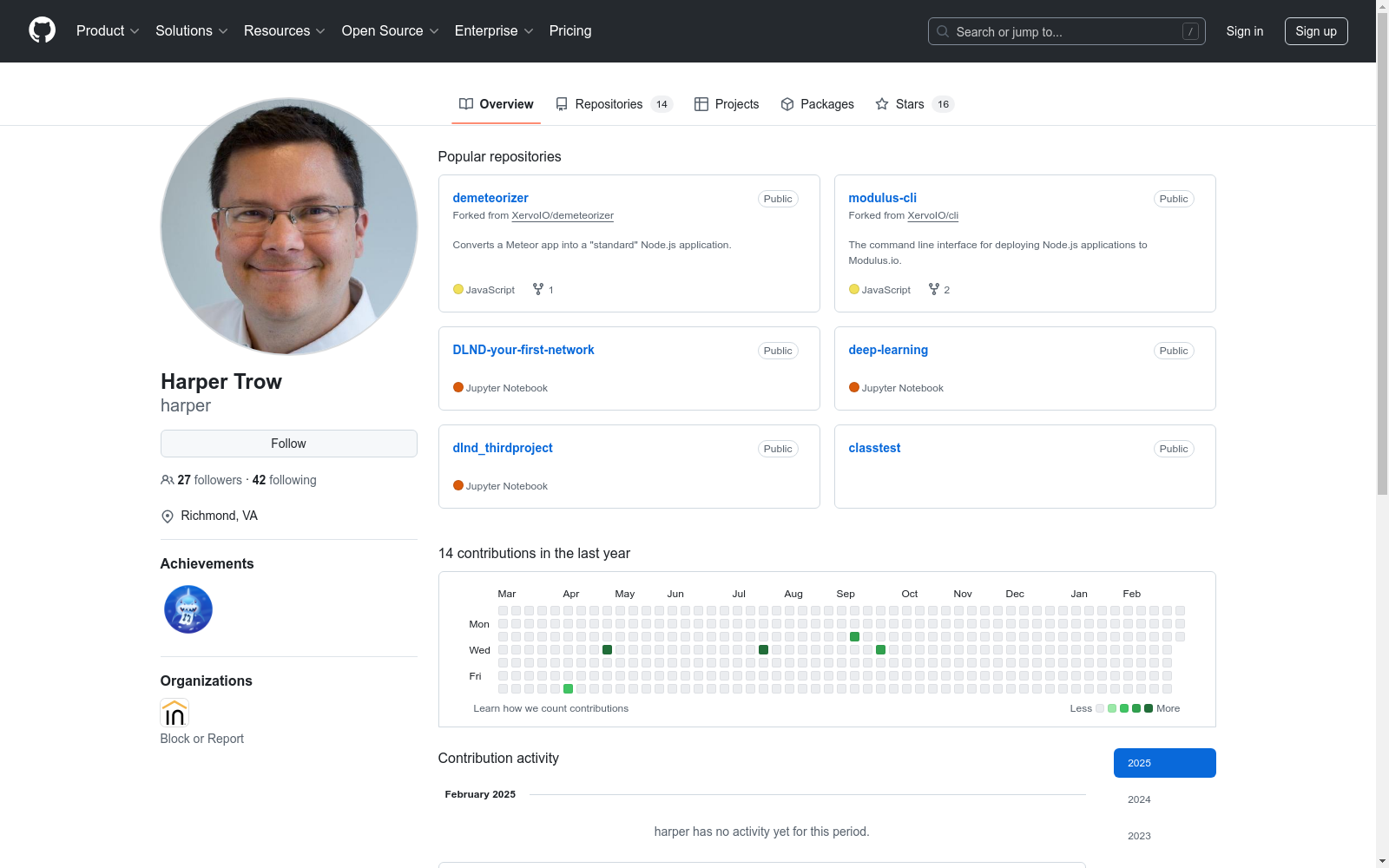
Task: Select the 2024 contribution year
Action: [x=1165, y=799]
